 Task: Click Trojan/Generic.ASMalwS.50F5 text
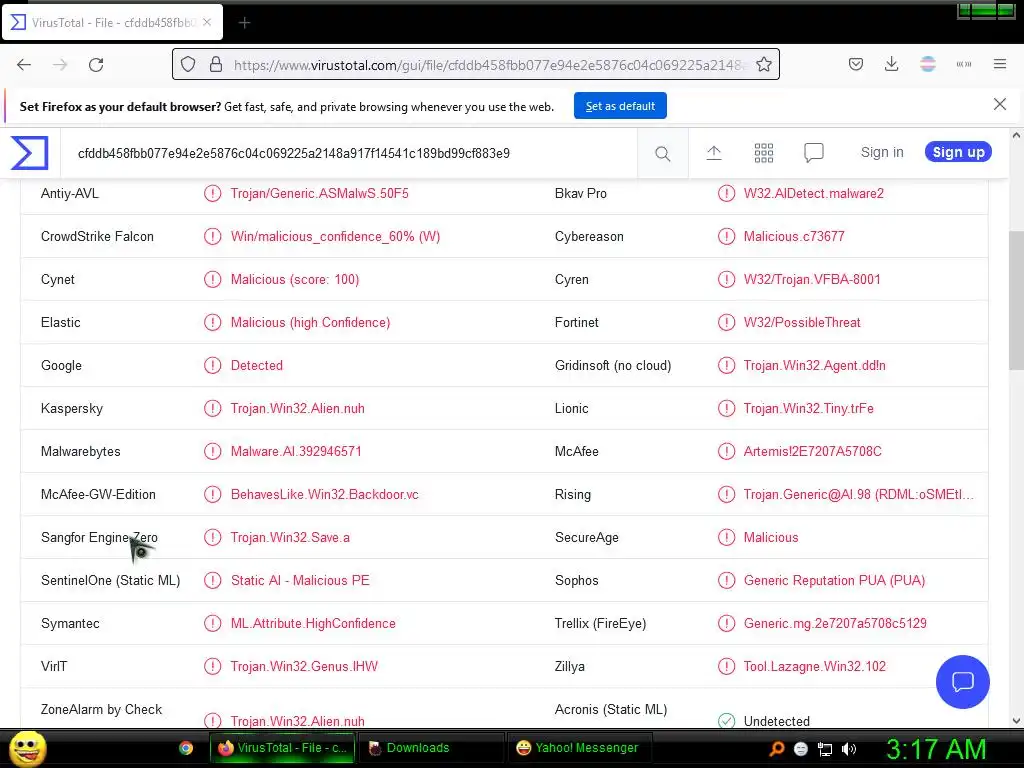(319, 193)
